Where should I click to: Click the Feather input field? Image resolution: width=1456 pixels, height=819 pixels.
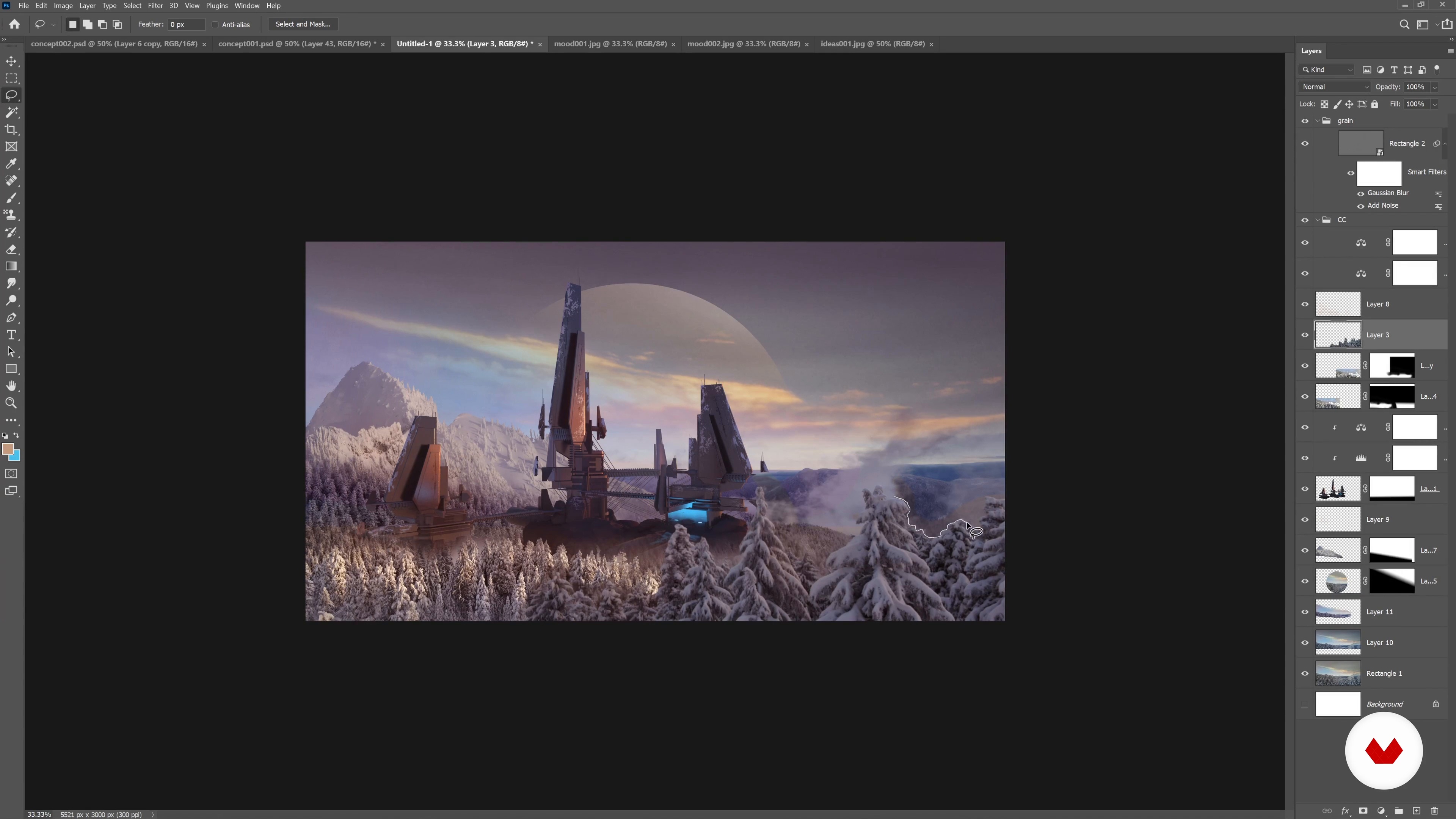(x=186, y=24)
